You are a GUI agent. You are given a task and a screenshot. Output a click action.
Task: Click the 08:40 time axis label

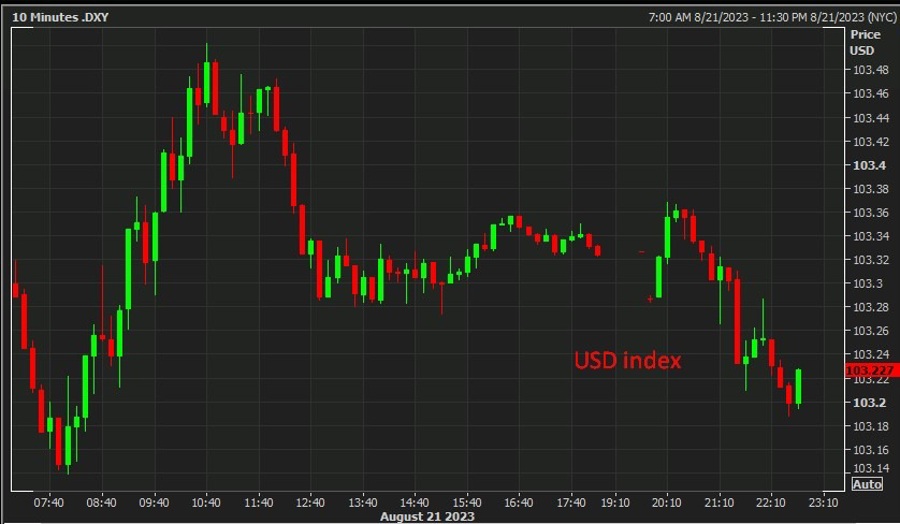point(102,503)
